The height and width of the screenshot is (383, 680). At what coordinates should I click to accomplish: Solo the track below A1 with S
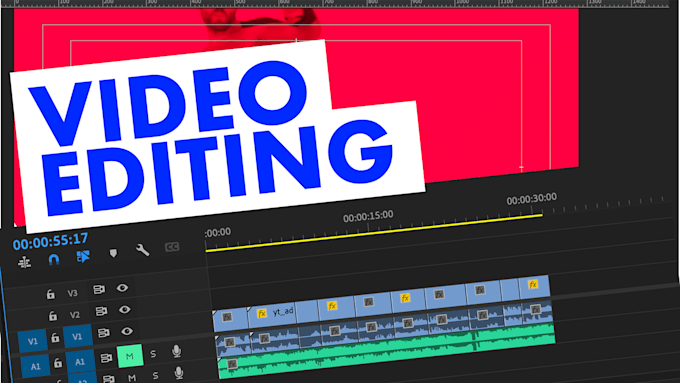155,376
